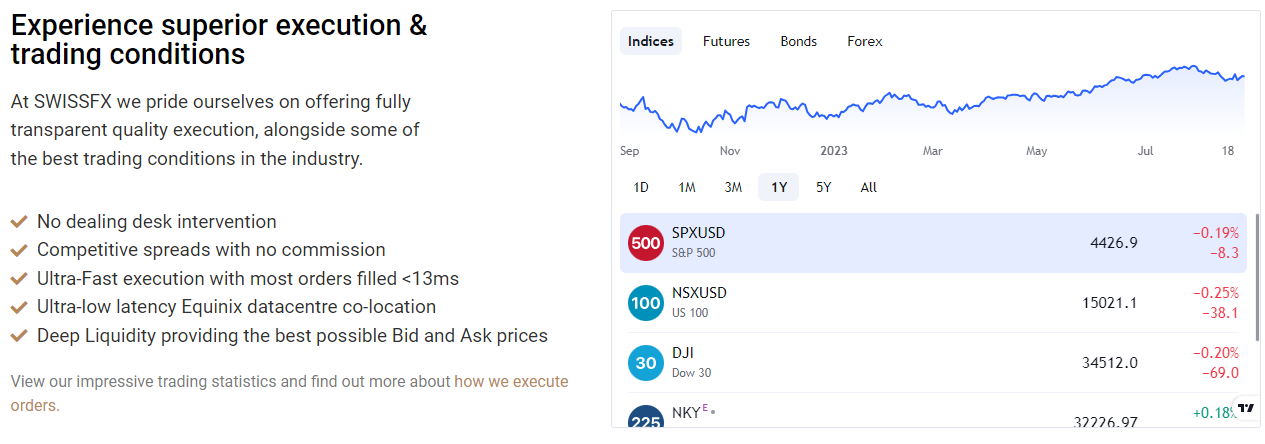The width and height of the screenshot is (1265, 444).
Task: Click the NSXUSD 100 circle icon
Action: (x=645, y=303)
